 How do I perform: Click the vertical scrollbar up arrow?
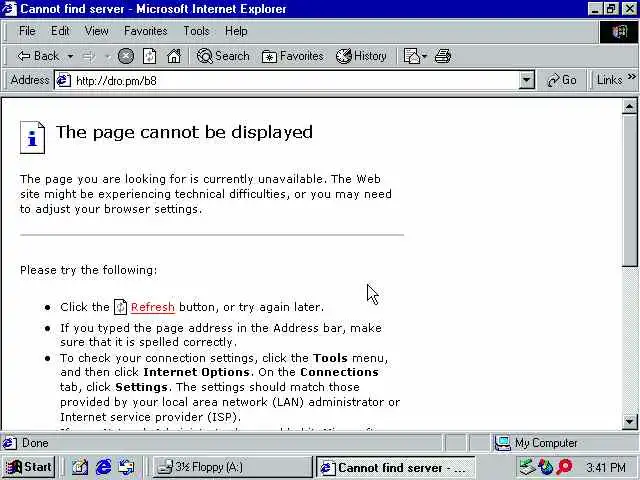point(629,107)
